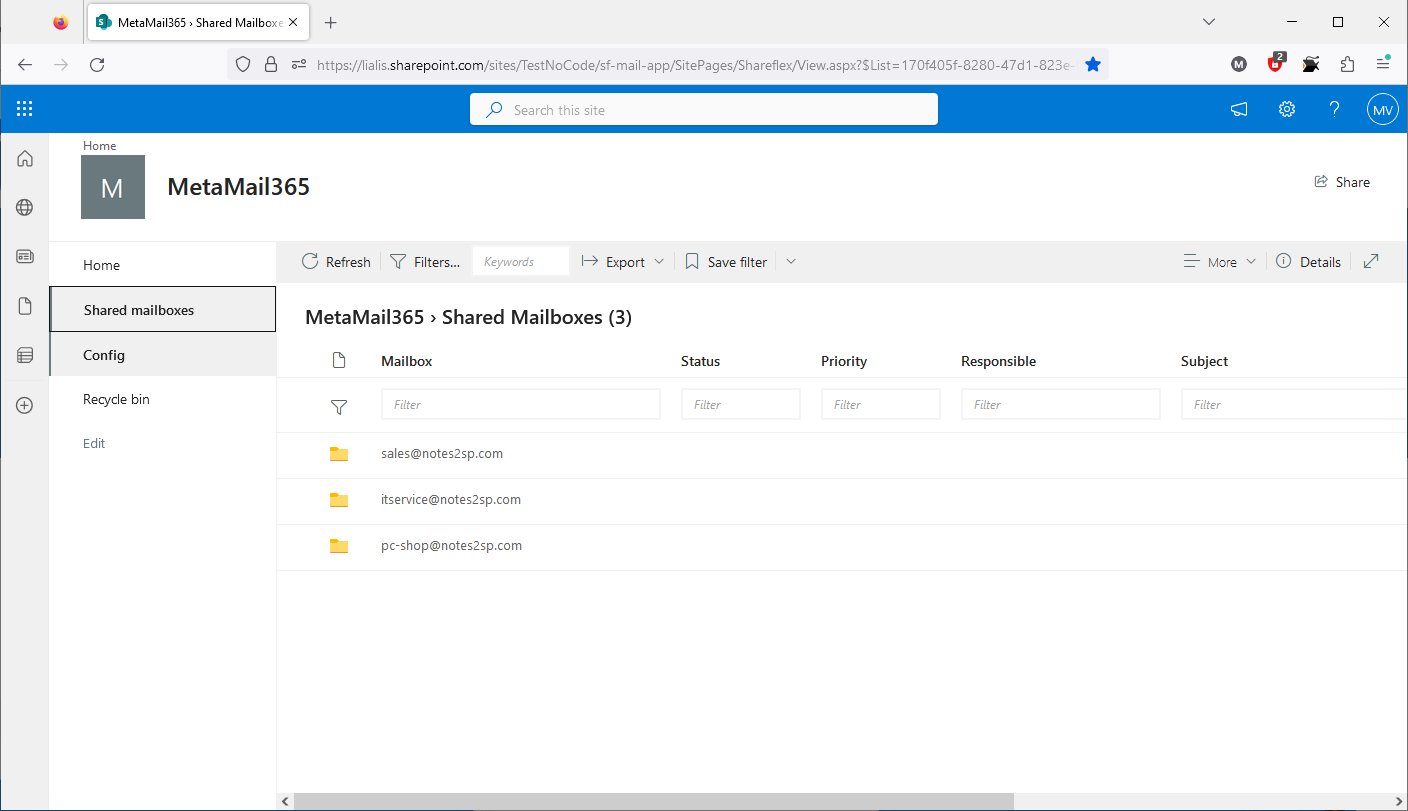Focus the Responsible column filter field
This screenshot has width=1408, height=811.
(1061, 405)
